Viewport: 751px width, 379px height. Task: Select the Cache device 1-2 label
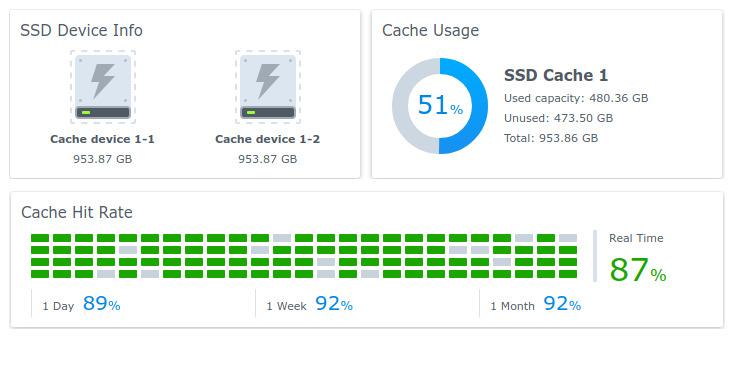point(268,139)
